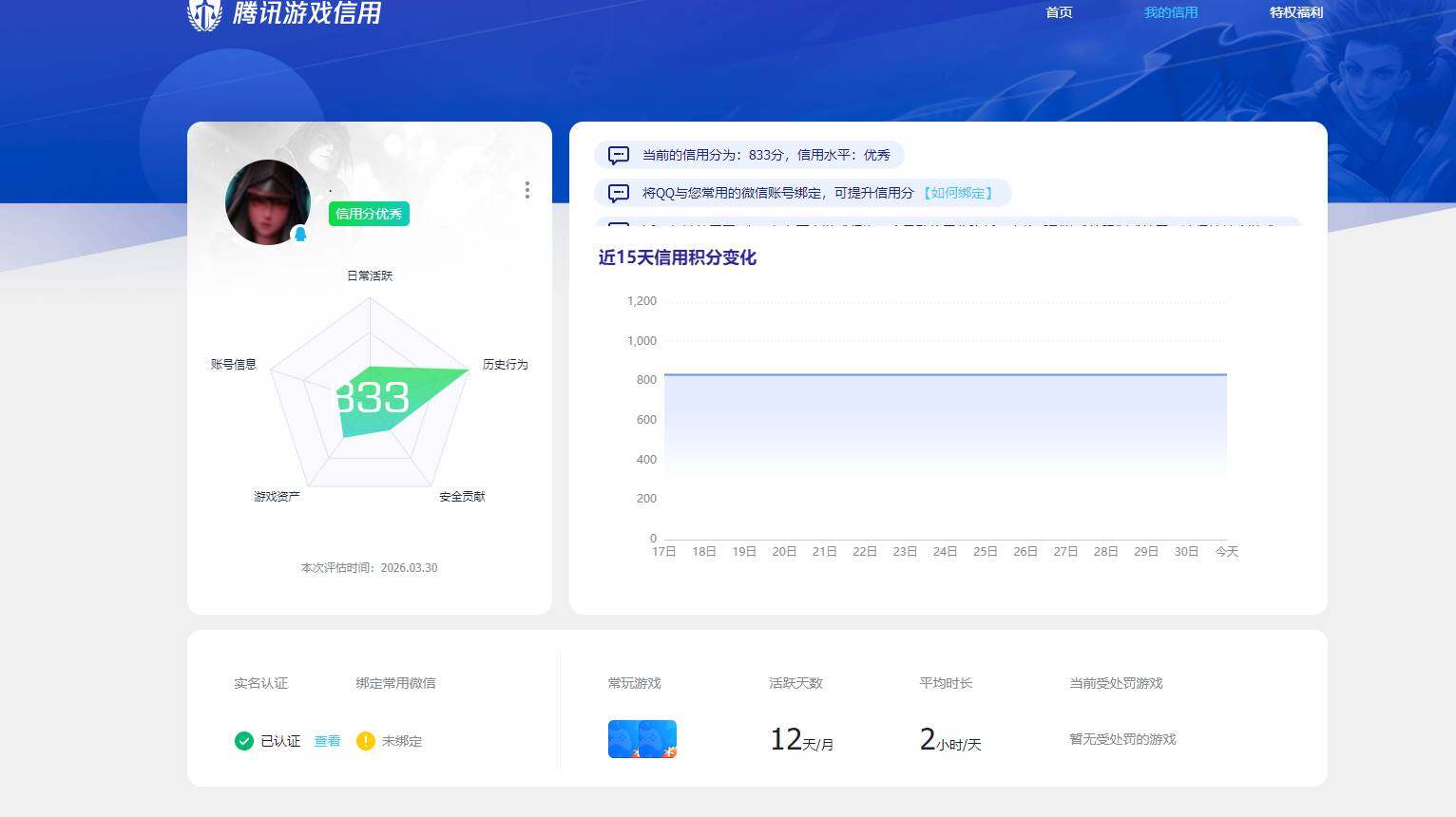Click the green verified check icon
Screen dimensions: 1456x817
tap(243, 741)
